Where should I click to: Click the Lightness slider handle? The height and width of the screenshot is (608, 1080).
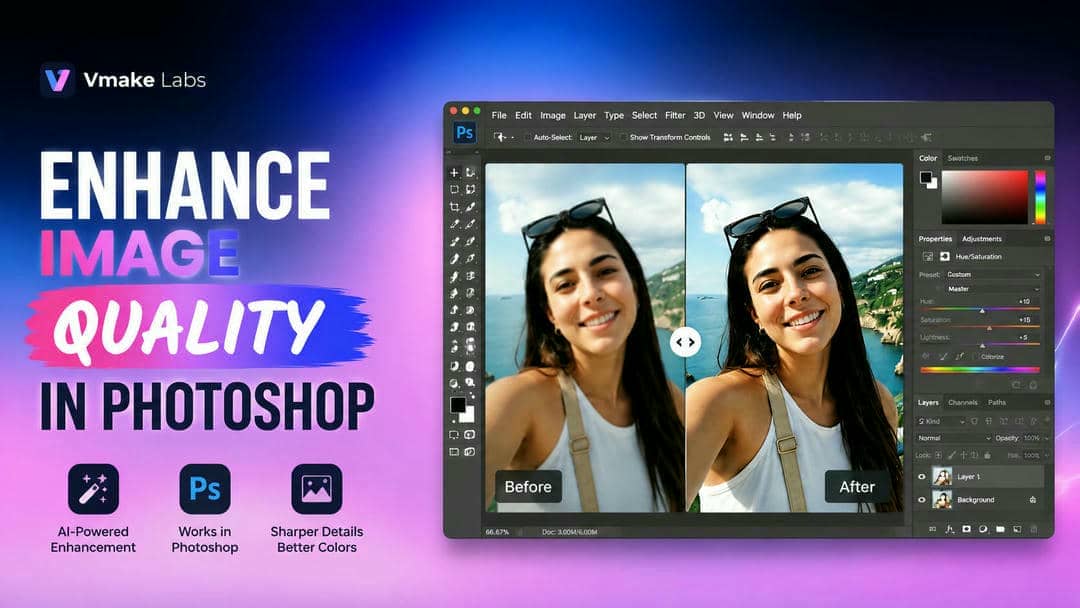tap(982, 346)
